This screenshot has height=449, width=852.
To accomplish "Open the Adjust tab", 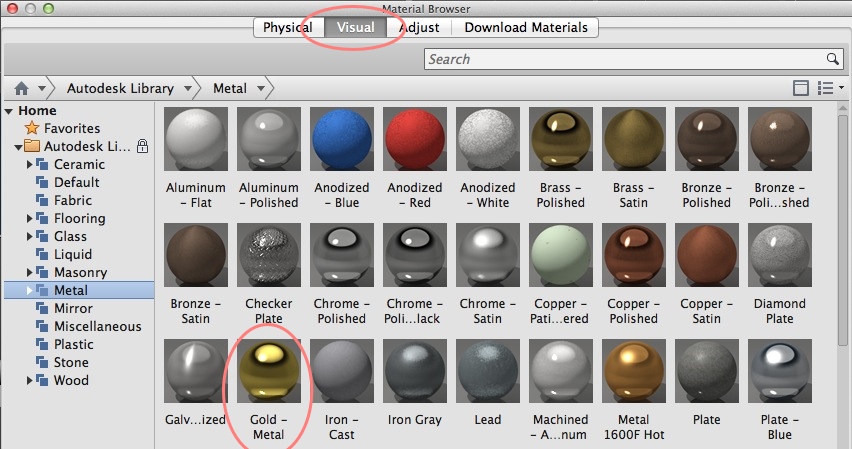I will 419,27.
